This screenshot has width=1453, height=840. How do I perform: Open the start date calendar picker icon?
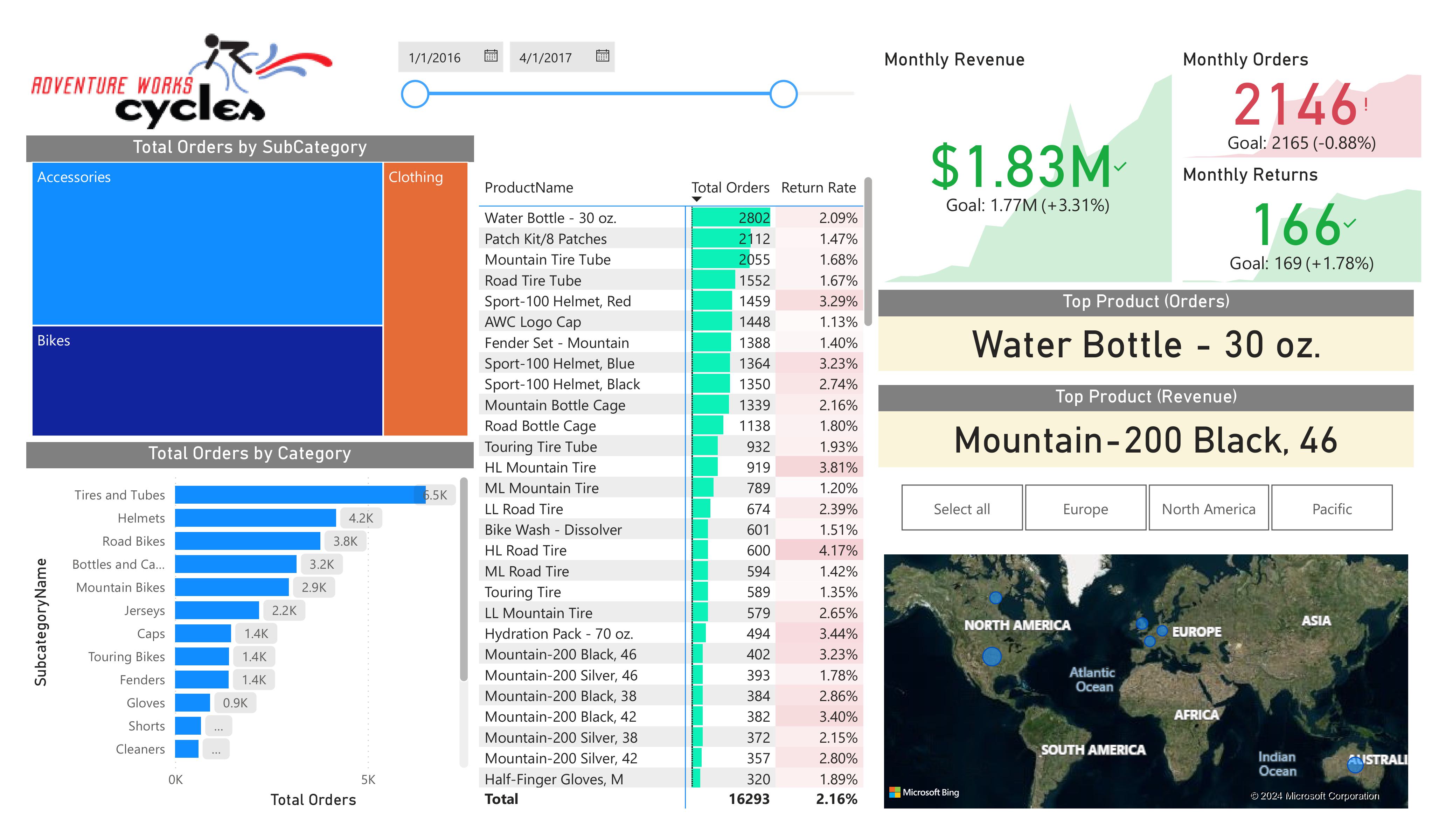coord(491,56)
